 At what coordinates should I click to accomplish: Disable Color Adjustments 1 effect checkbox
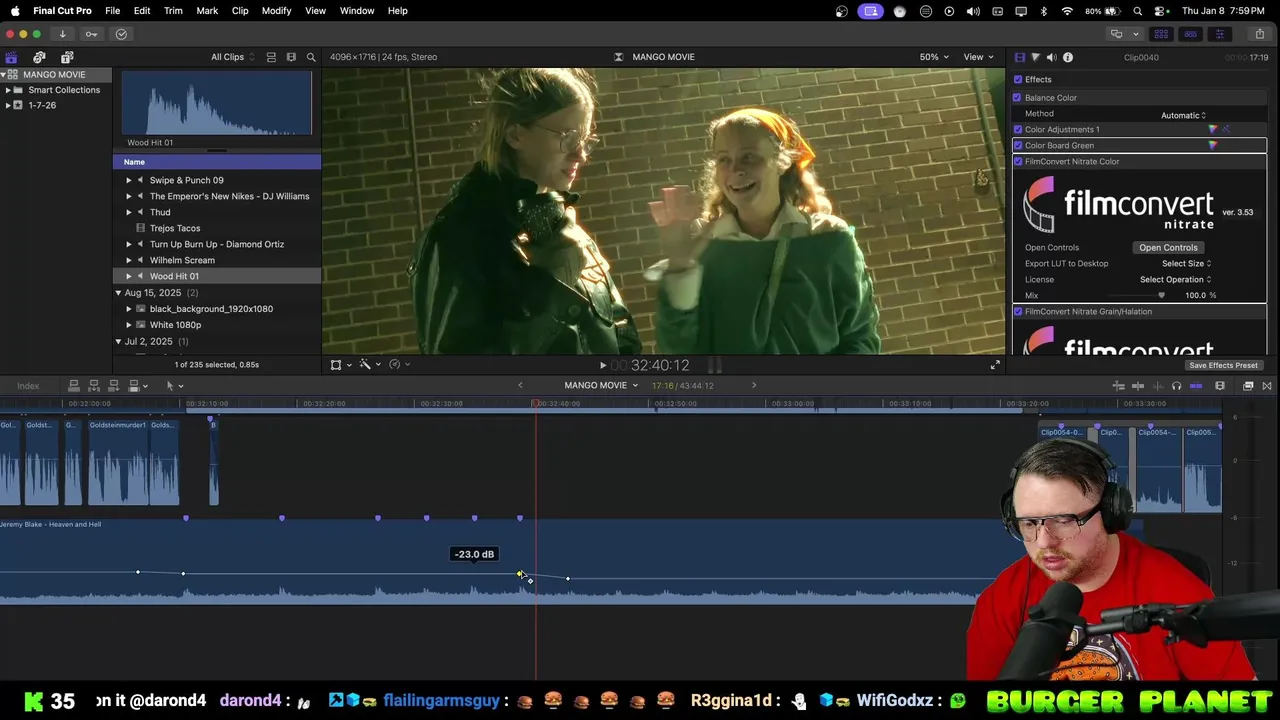click(x=1018, y=130)
